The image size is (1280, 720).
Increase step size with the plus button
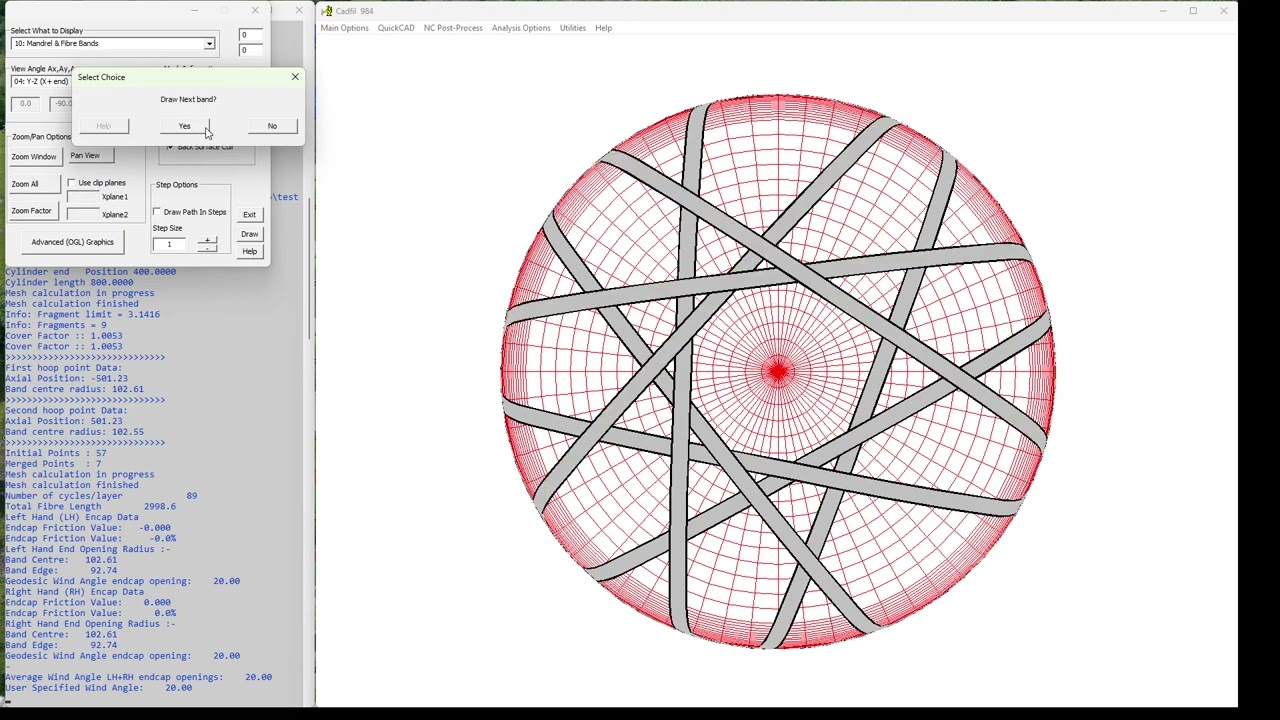207,240
